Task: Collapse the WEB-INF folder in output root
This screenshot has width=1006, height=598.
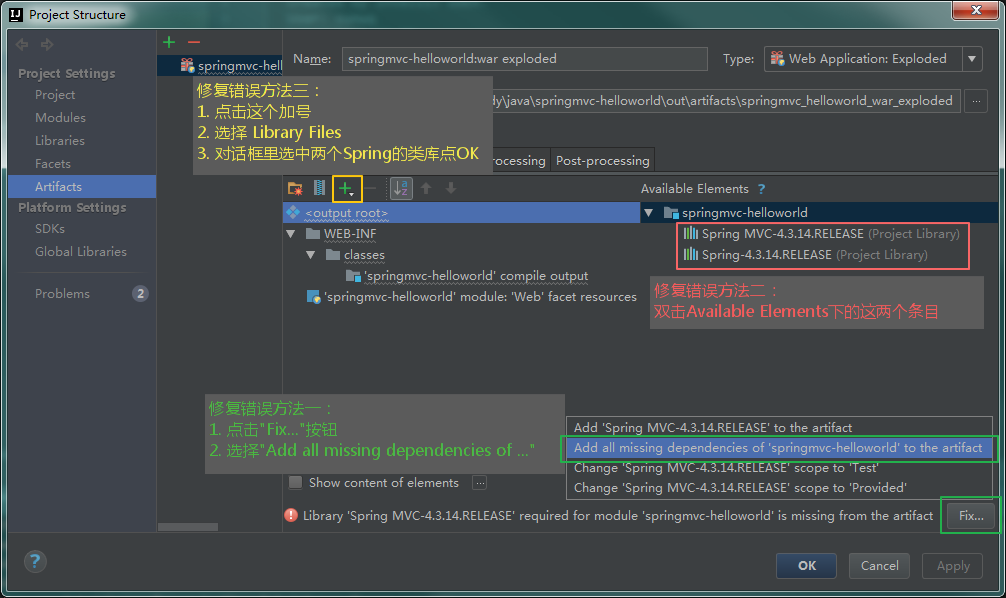Action: tap(290, 233)
